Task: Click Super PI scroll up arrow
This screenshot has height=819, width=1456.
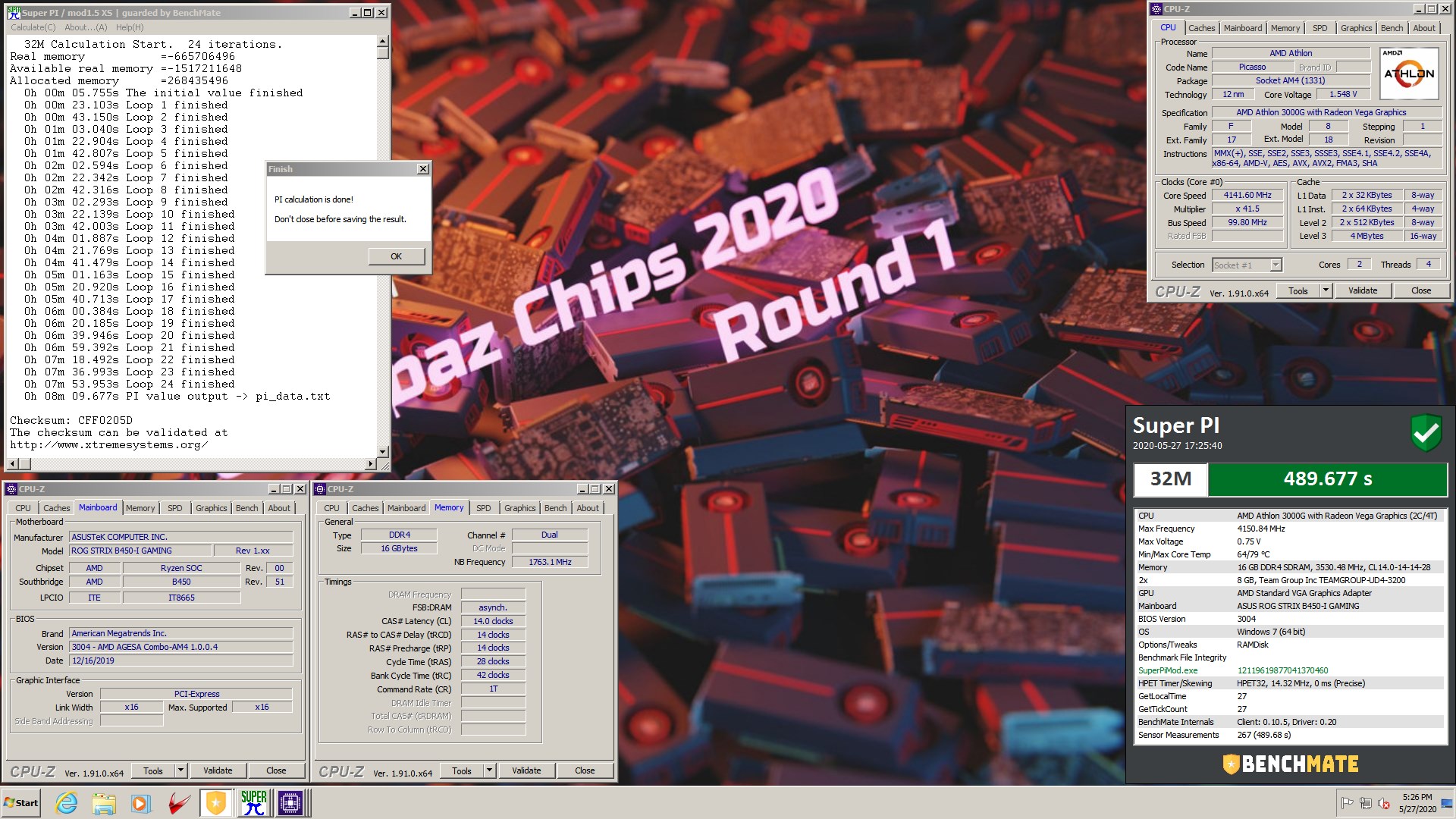Action: click(383, 41)
